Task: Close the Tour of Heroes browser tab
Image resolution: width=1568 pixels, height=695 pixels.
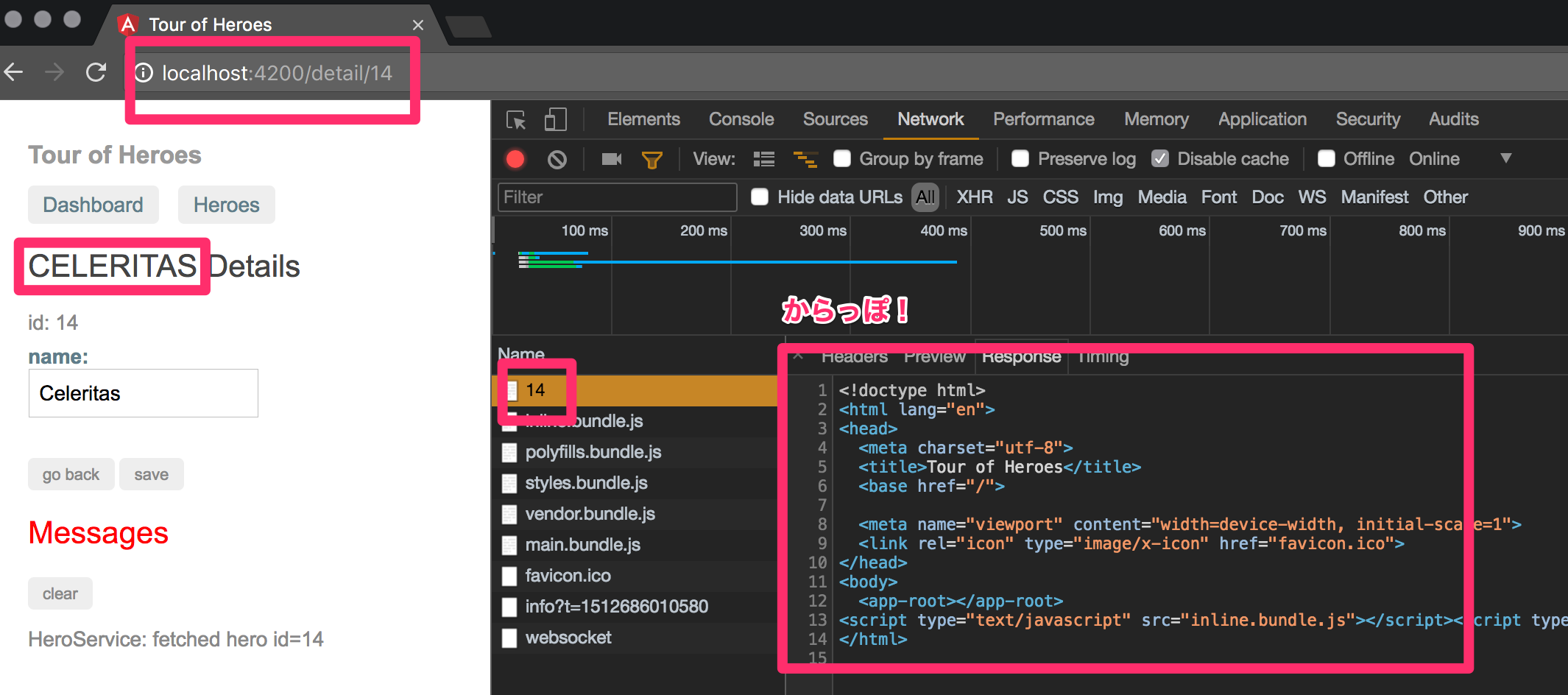Action: click(x=418, y=25)
